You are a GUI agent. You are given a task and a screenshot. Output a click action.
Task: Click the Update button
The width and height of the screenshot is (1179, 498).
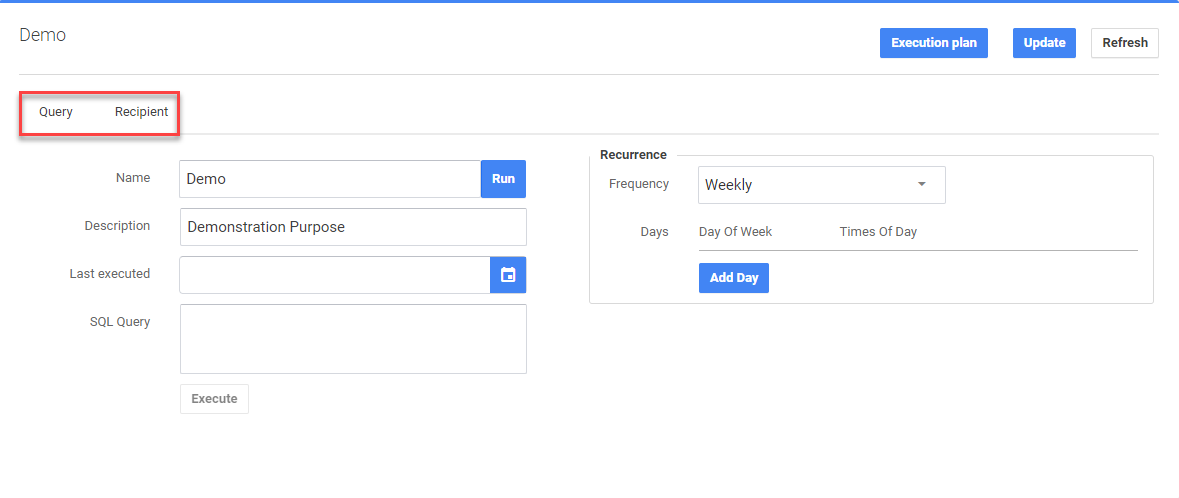tap(1044, 43)
